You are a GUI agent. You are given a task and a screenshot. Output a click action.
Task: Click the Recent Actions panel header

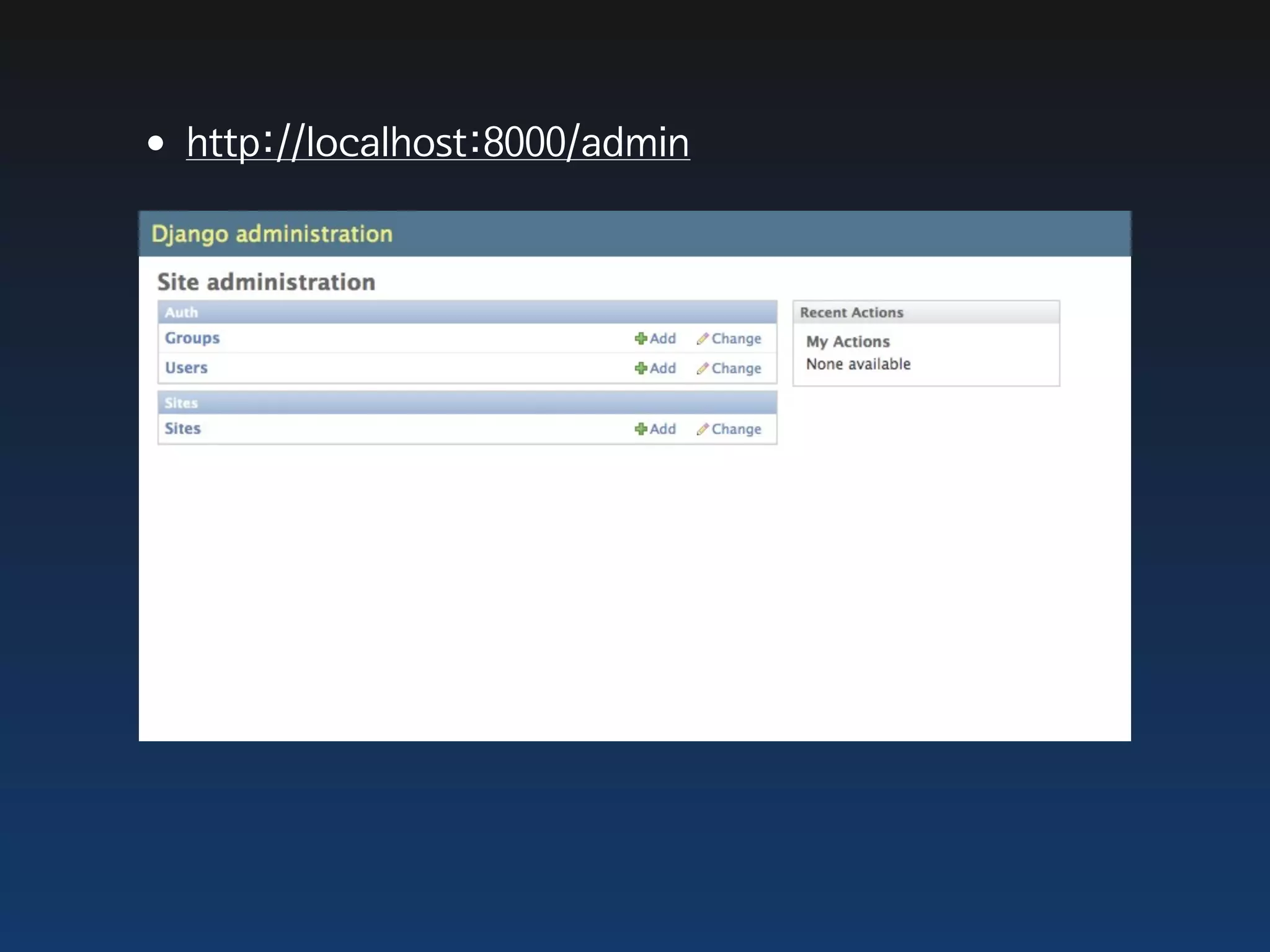(x=851, y=312)
